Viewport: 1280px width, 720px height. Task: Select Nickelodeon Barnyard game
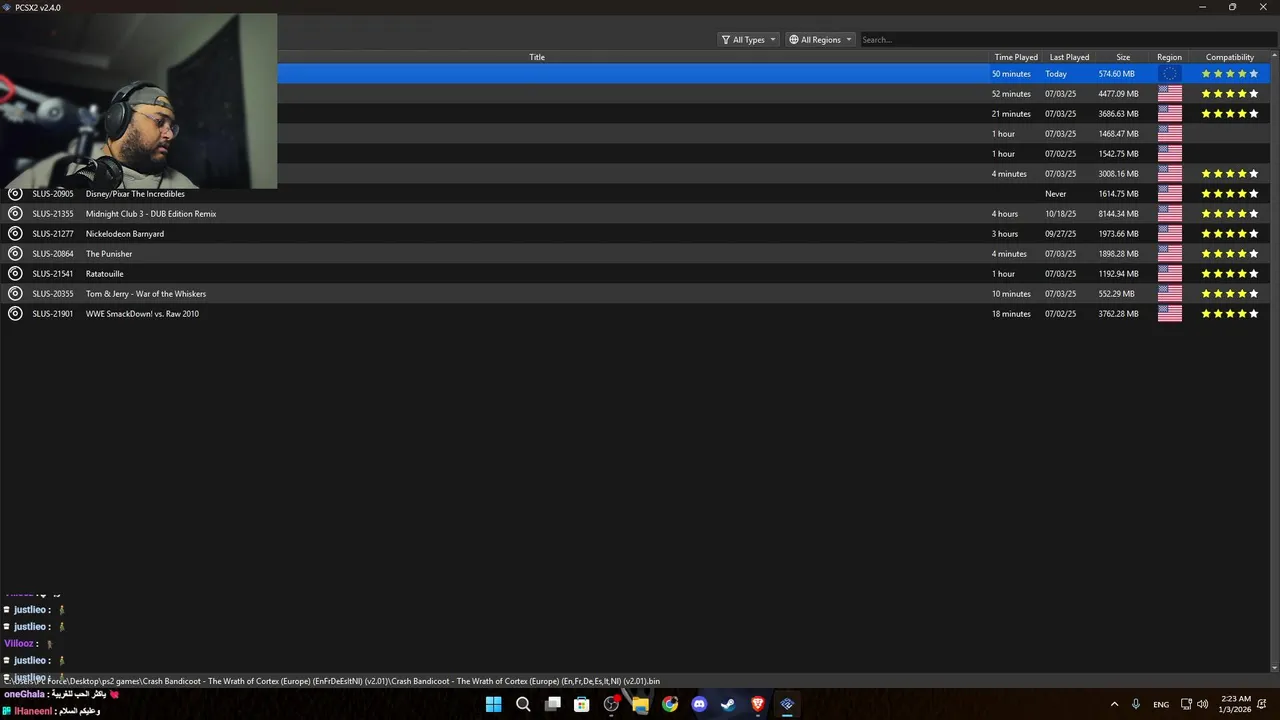125,234
